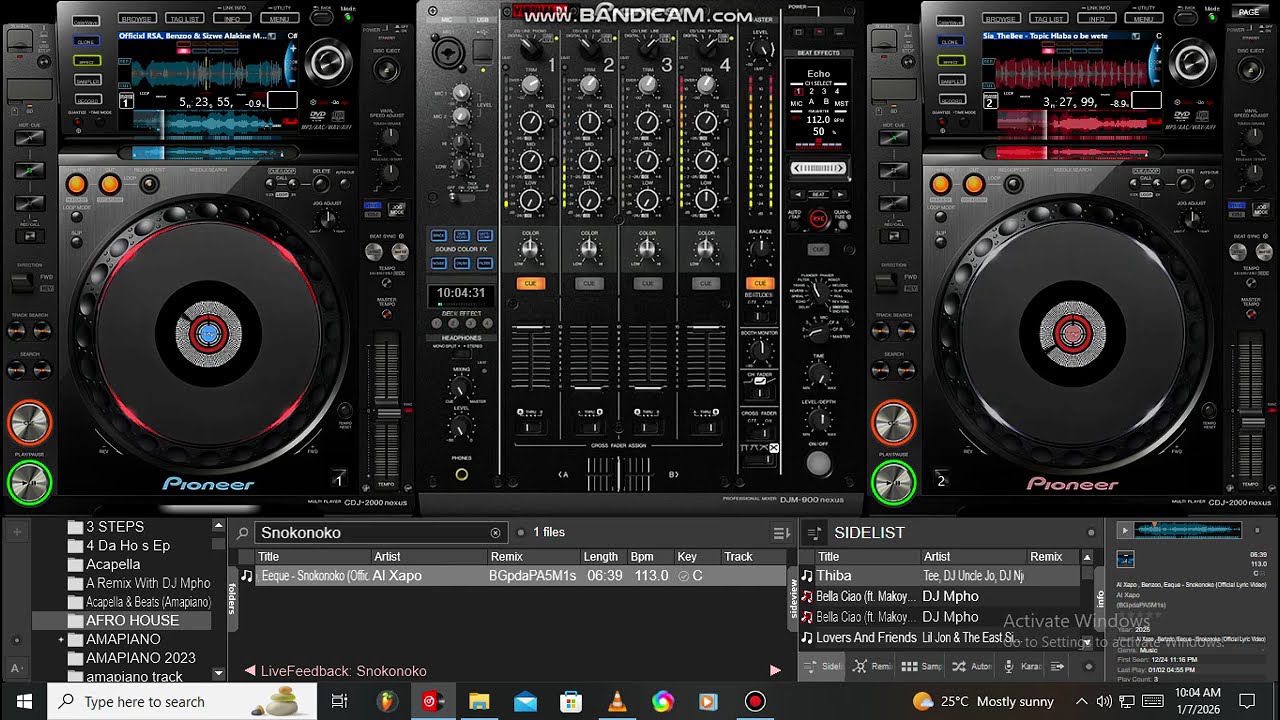Hit the right deck orange CUE button
The image size is (1280, 720).
pyautogui.click(x=893, y=423)
